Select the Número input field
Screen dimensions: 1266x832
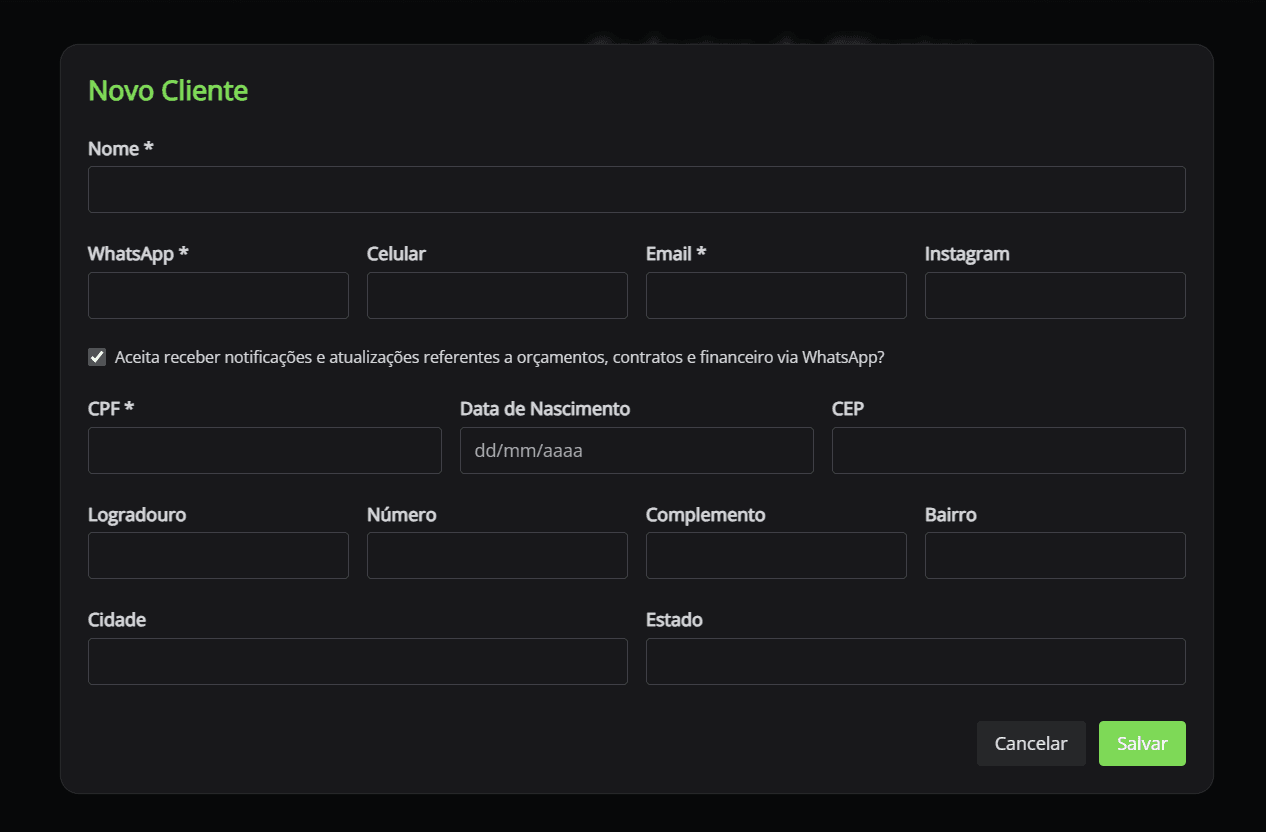(x=497, y=556)
